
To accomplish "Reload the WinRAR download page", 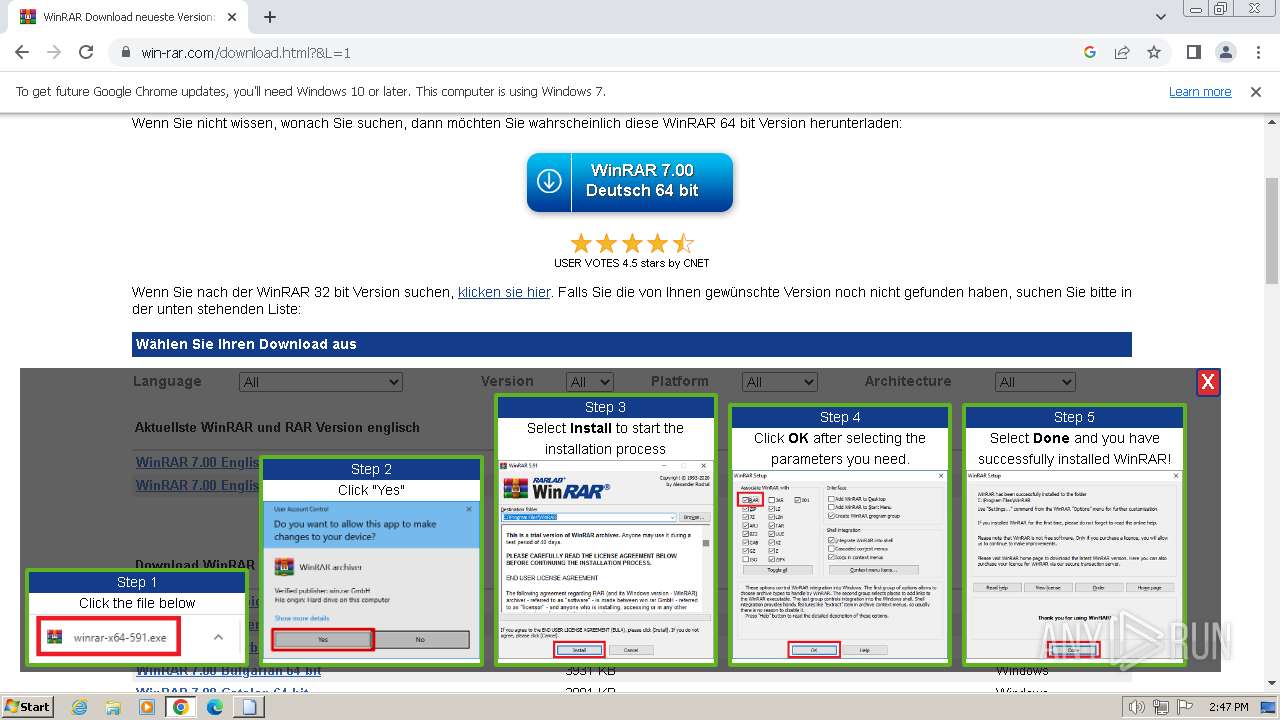I will tap(86, 52).
